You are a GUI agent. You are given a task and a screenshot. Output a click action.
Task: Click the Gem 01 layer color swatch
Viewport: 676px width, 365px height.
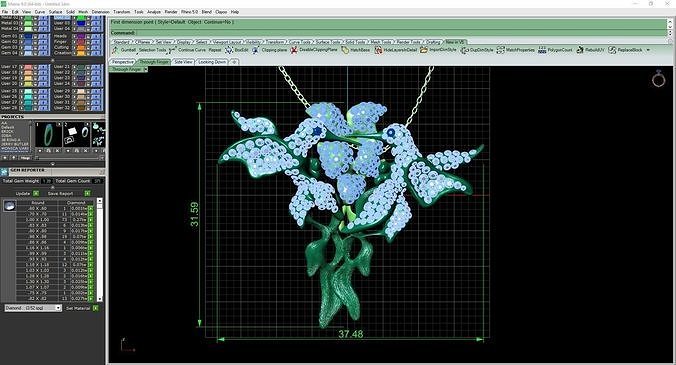pos(28,37)
